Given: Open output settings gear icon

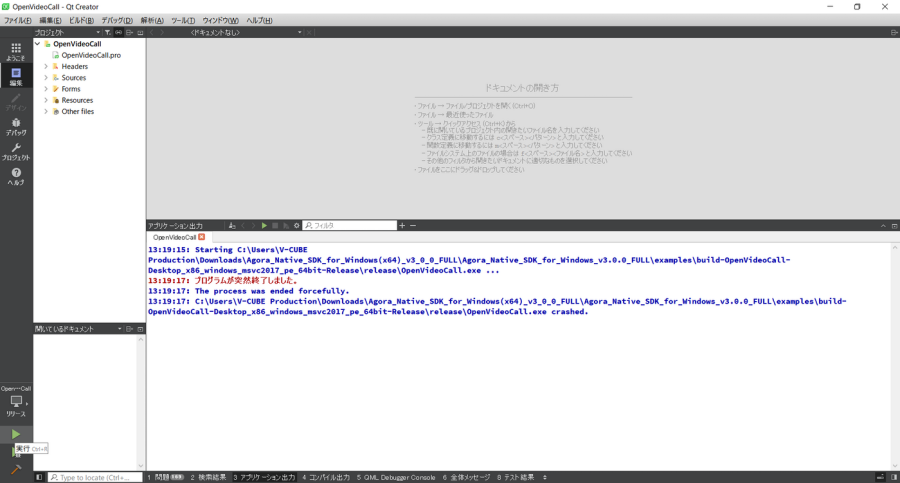Looking at the screenshot, I should coord(297,226).
